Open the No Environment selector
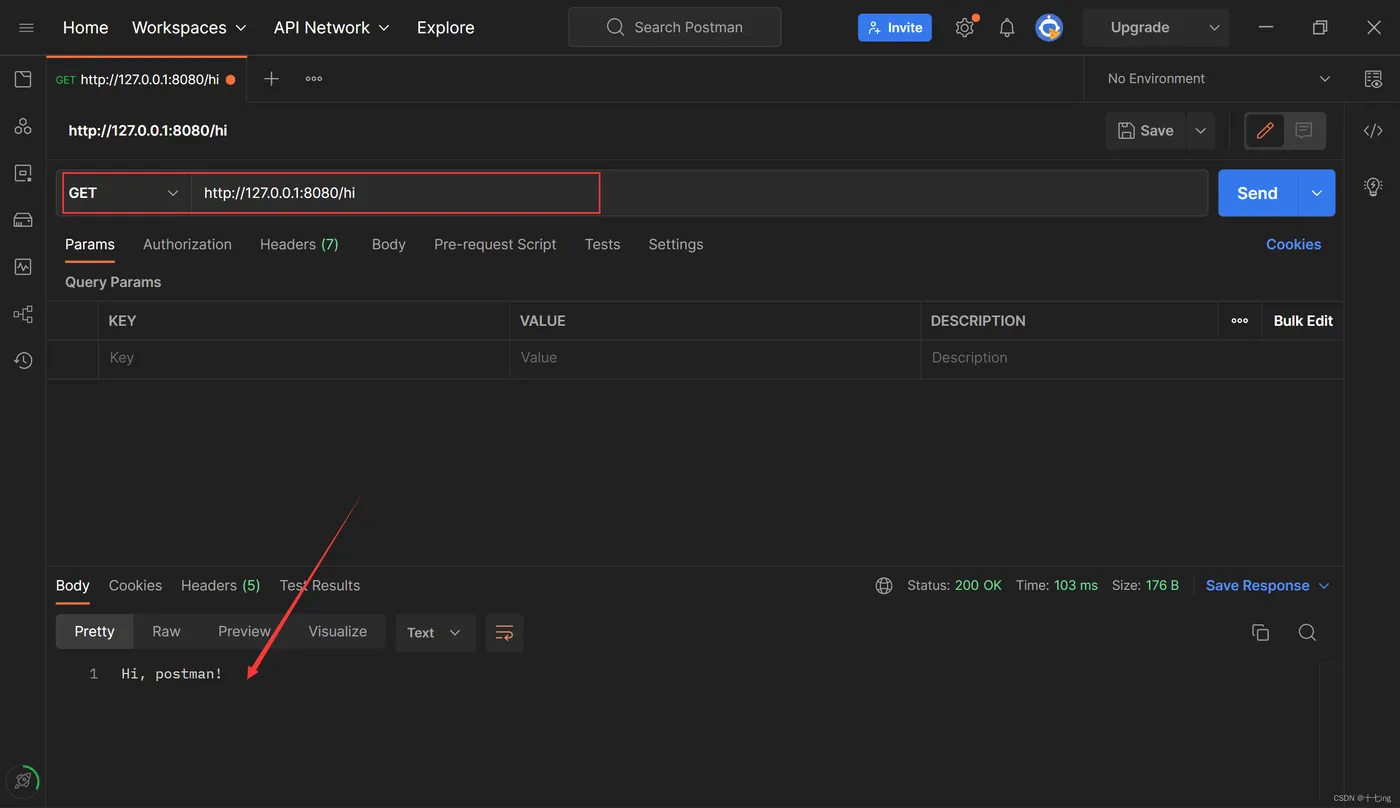1400x808 pixels. pos(1218,79)
